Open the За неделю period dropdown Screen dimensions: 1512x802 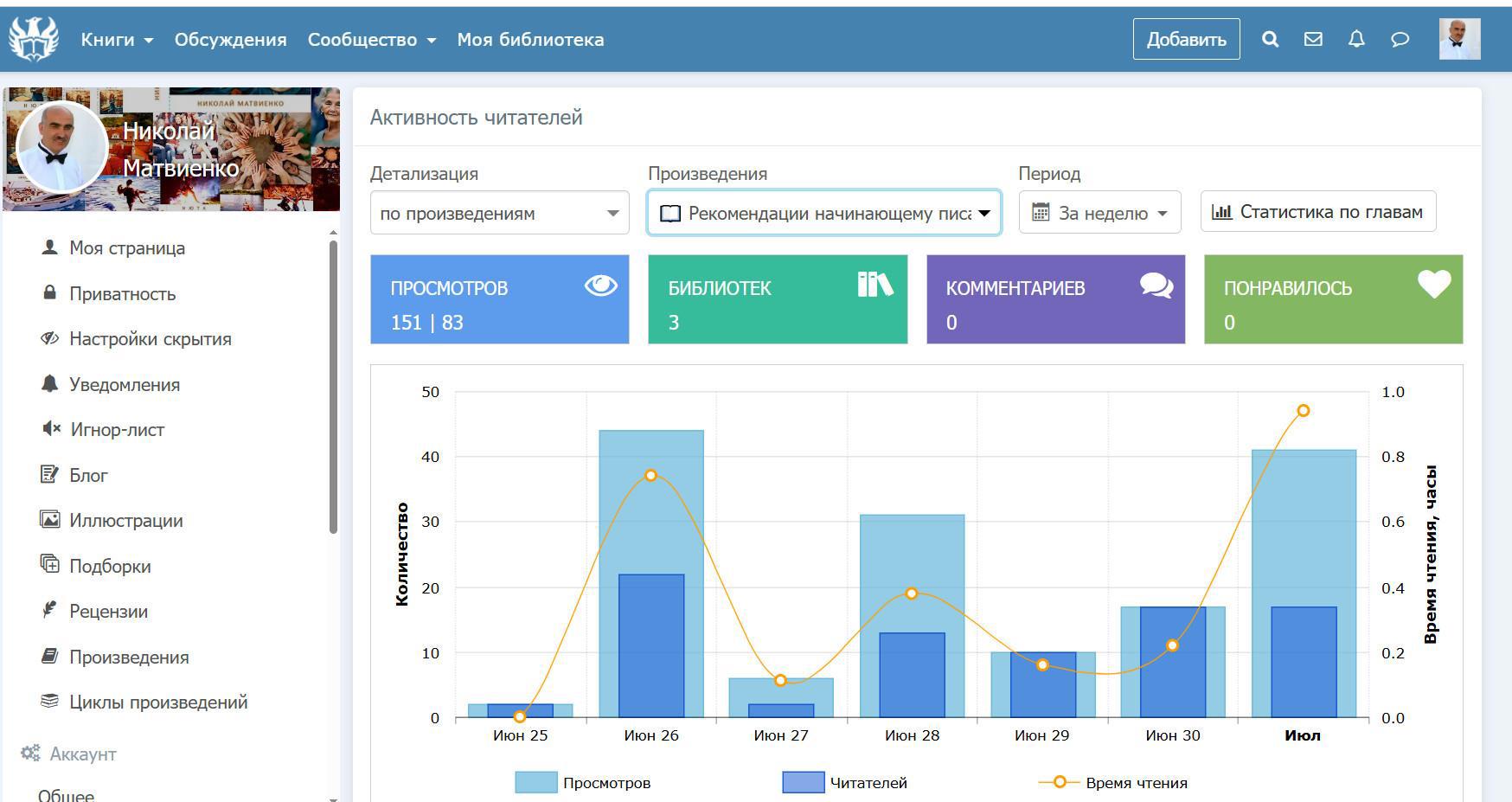(1099, 213)
